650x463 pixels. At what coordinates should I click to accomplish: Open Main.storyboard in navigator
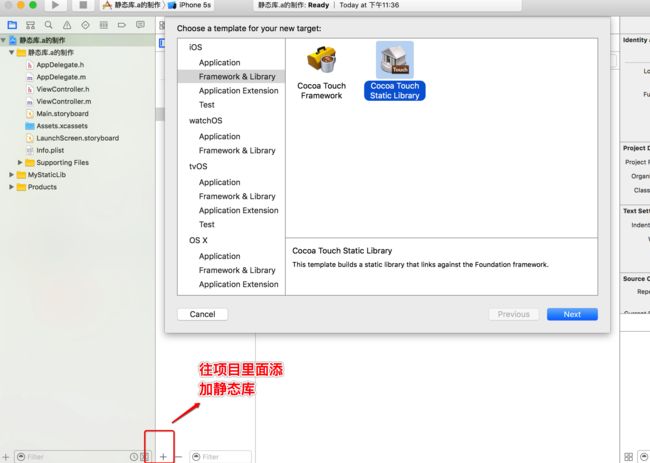click(x=62, y=114)
